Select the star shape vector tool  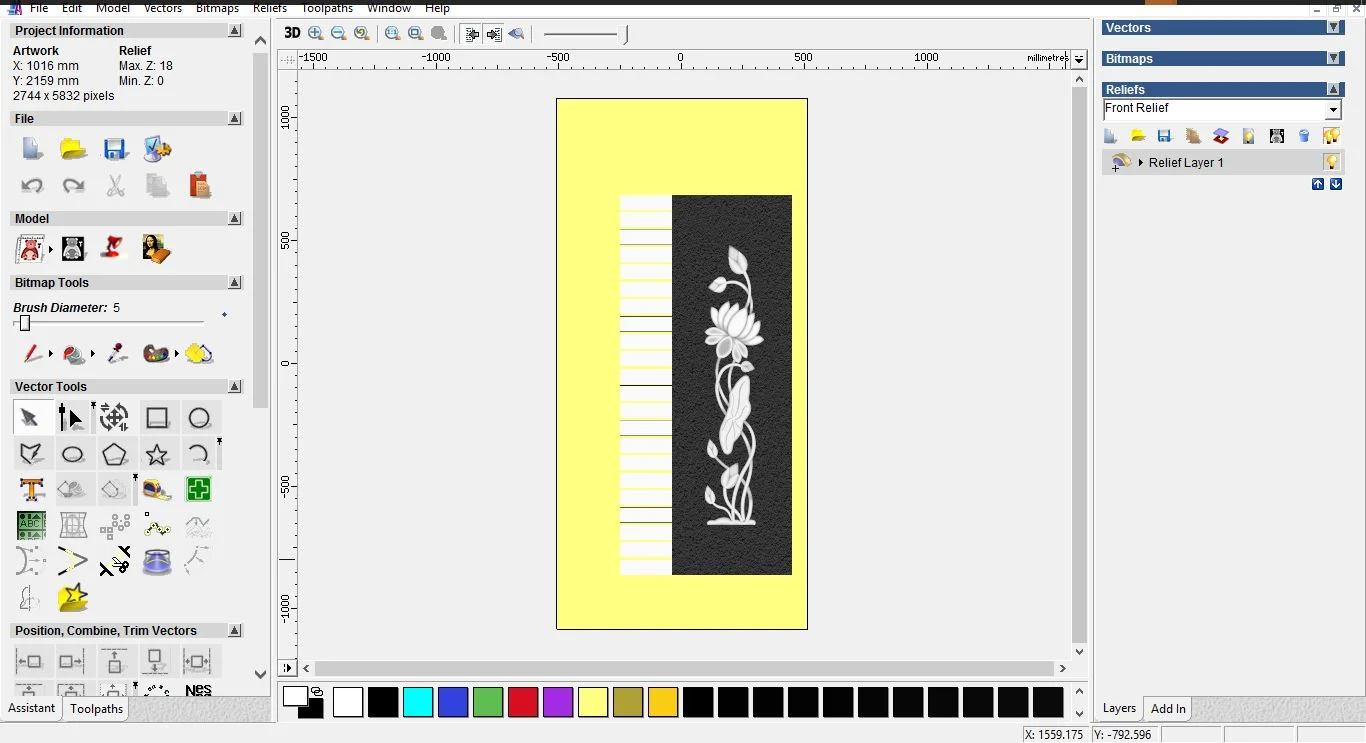point(157,455)
